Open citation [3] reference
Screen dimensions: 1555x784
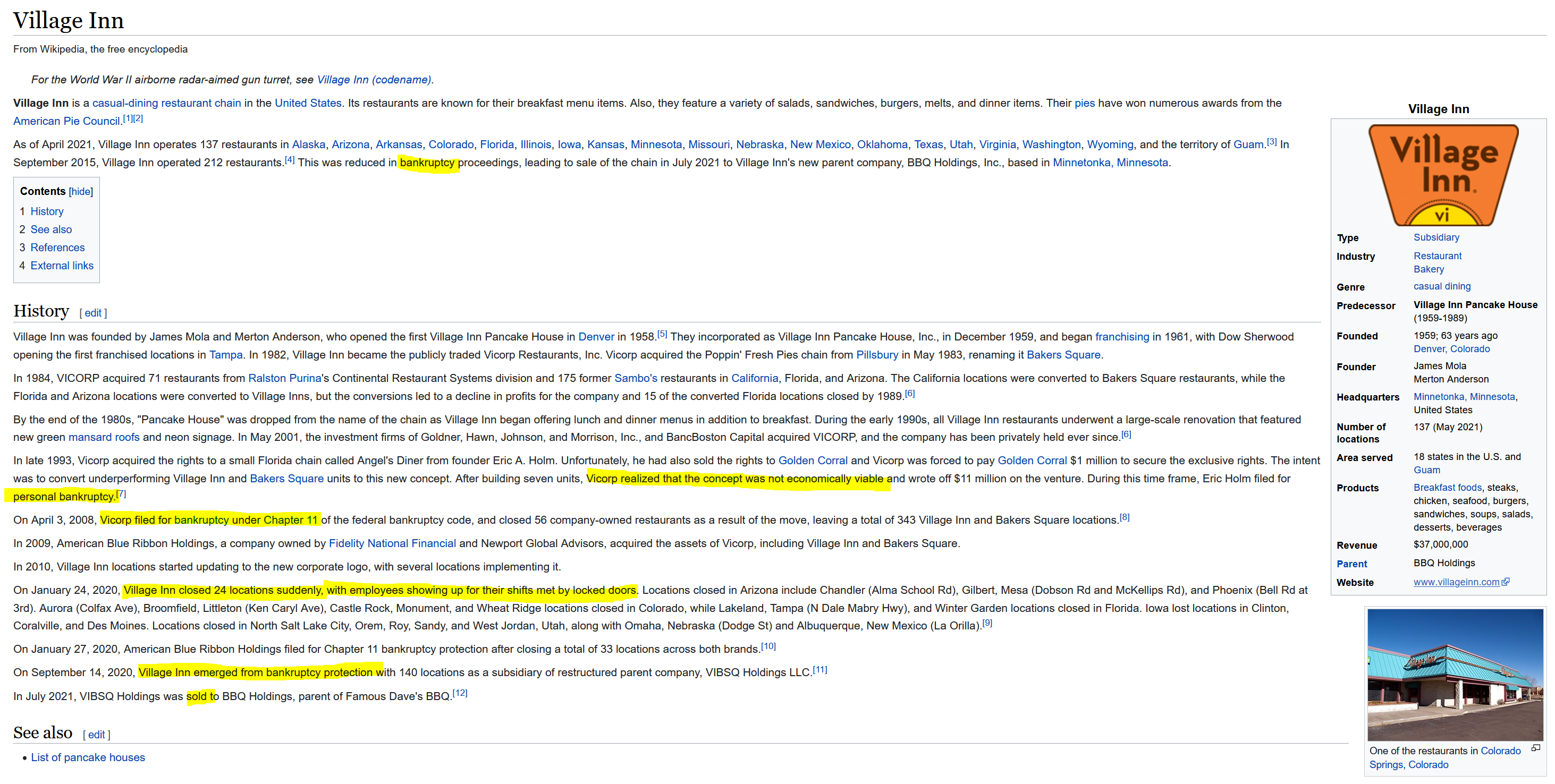point(1272,142)
